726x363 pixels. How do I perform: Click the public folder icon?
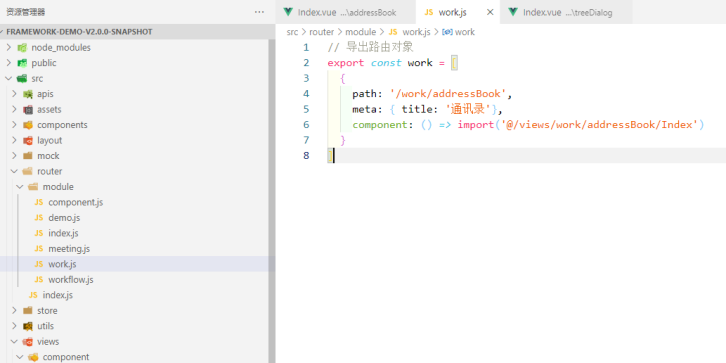pyautogui.click(x=22, y=63)
